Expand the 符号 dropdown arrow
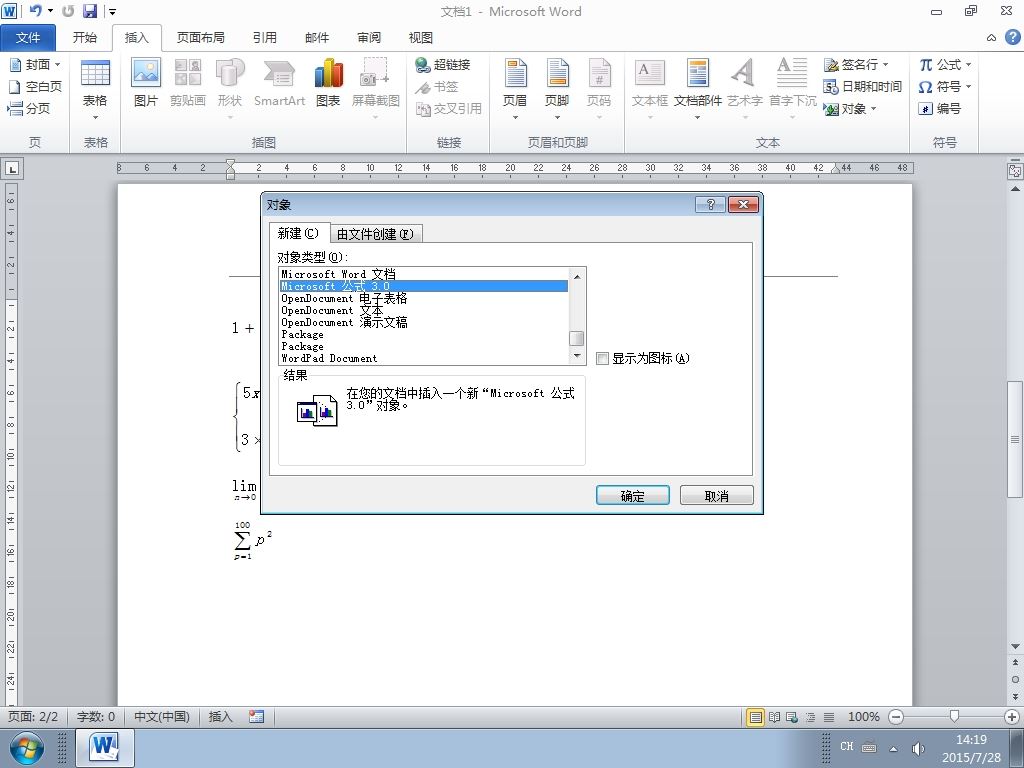 tap(968, 86)
